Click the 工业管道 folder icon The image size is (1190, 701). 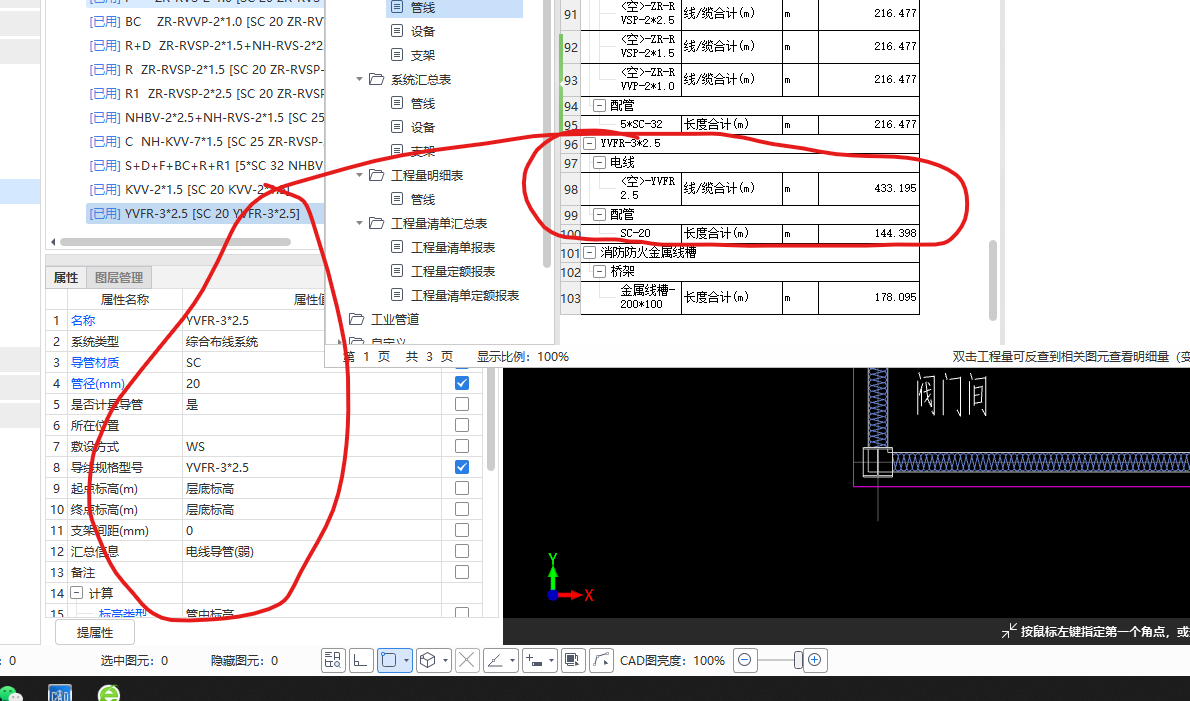click(x=357, y=319)
